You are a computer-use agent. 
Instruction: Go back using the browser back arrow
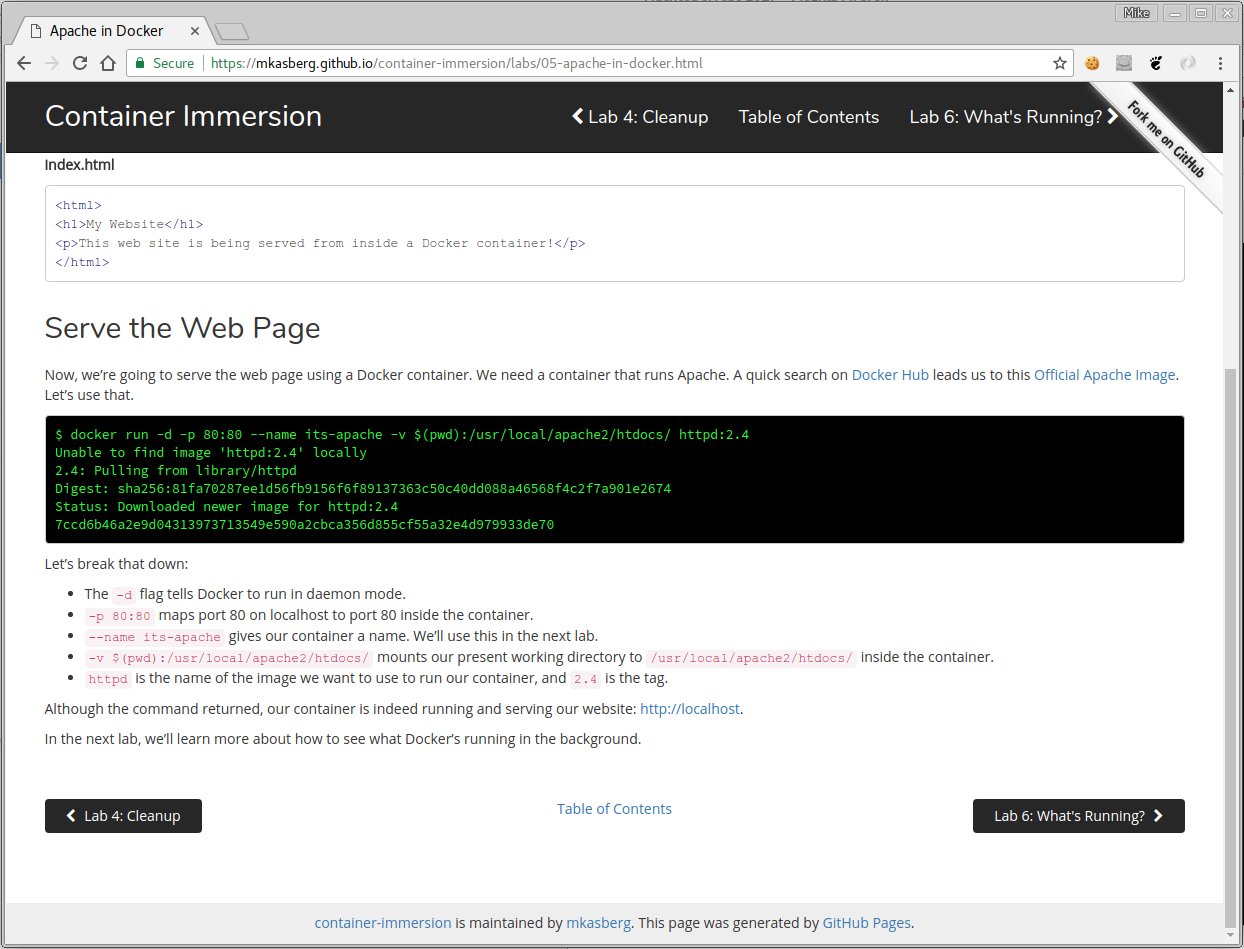coord(24,63)
